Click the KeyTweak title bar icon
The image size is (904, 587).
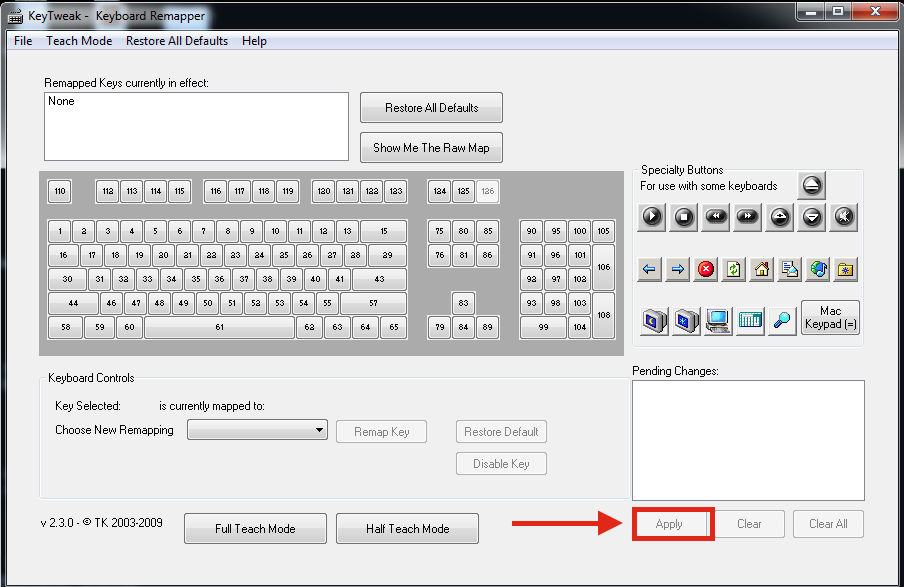point(15,16)
